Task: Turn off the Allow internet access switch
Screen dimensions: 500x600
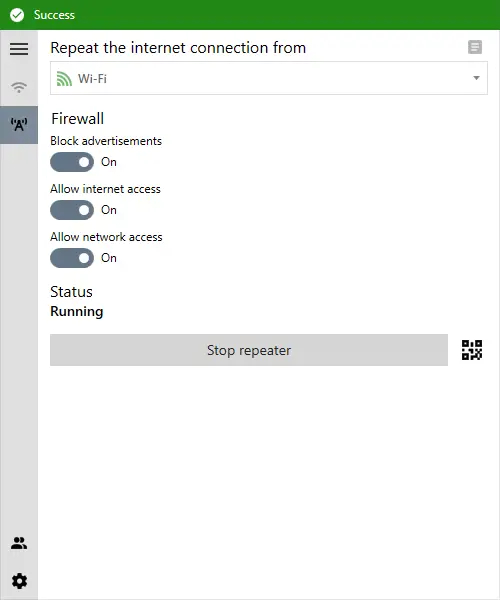Action: (x=72, y=210)
